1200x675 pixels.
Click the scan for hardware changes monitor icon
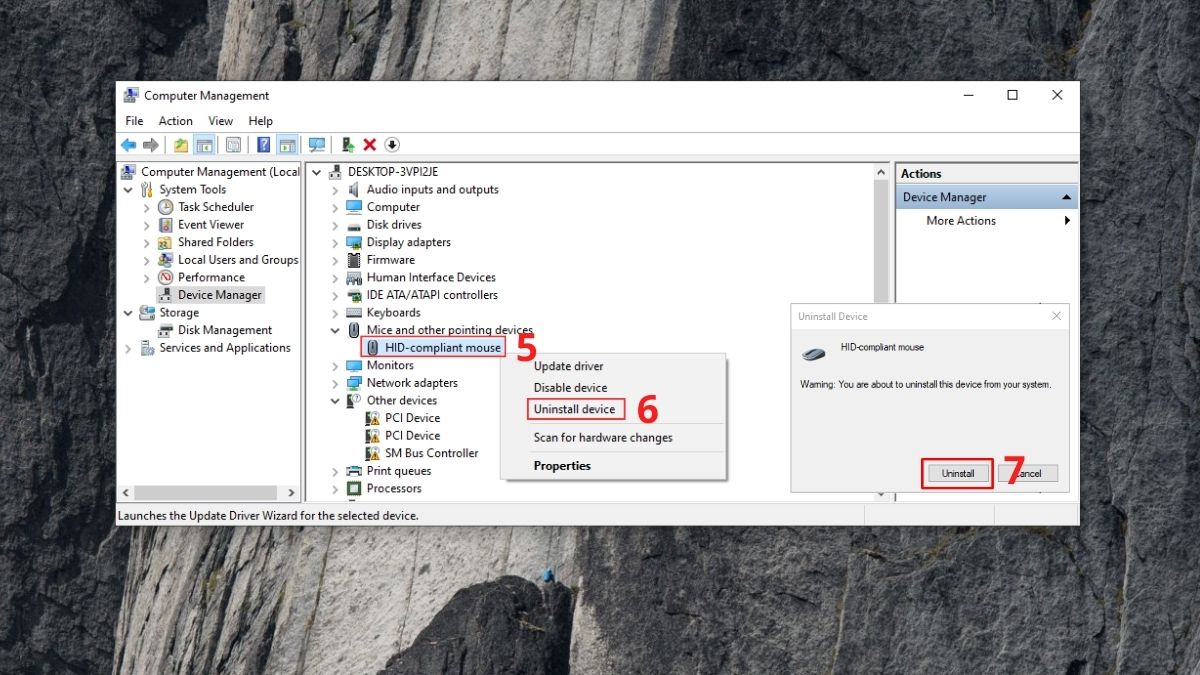pos(317,145)
